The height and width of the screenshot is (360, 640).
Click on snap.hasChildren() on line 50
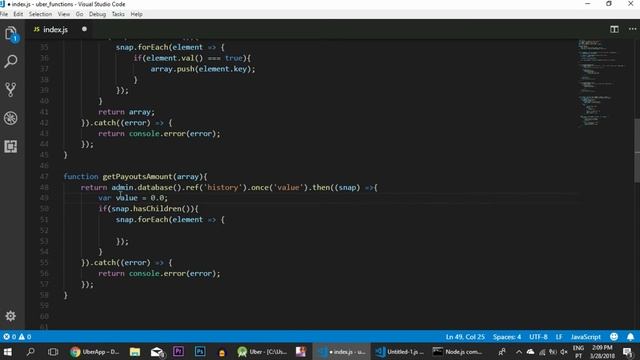pyautogui.click(x=153, y=209)
